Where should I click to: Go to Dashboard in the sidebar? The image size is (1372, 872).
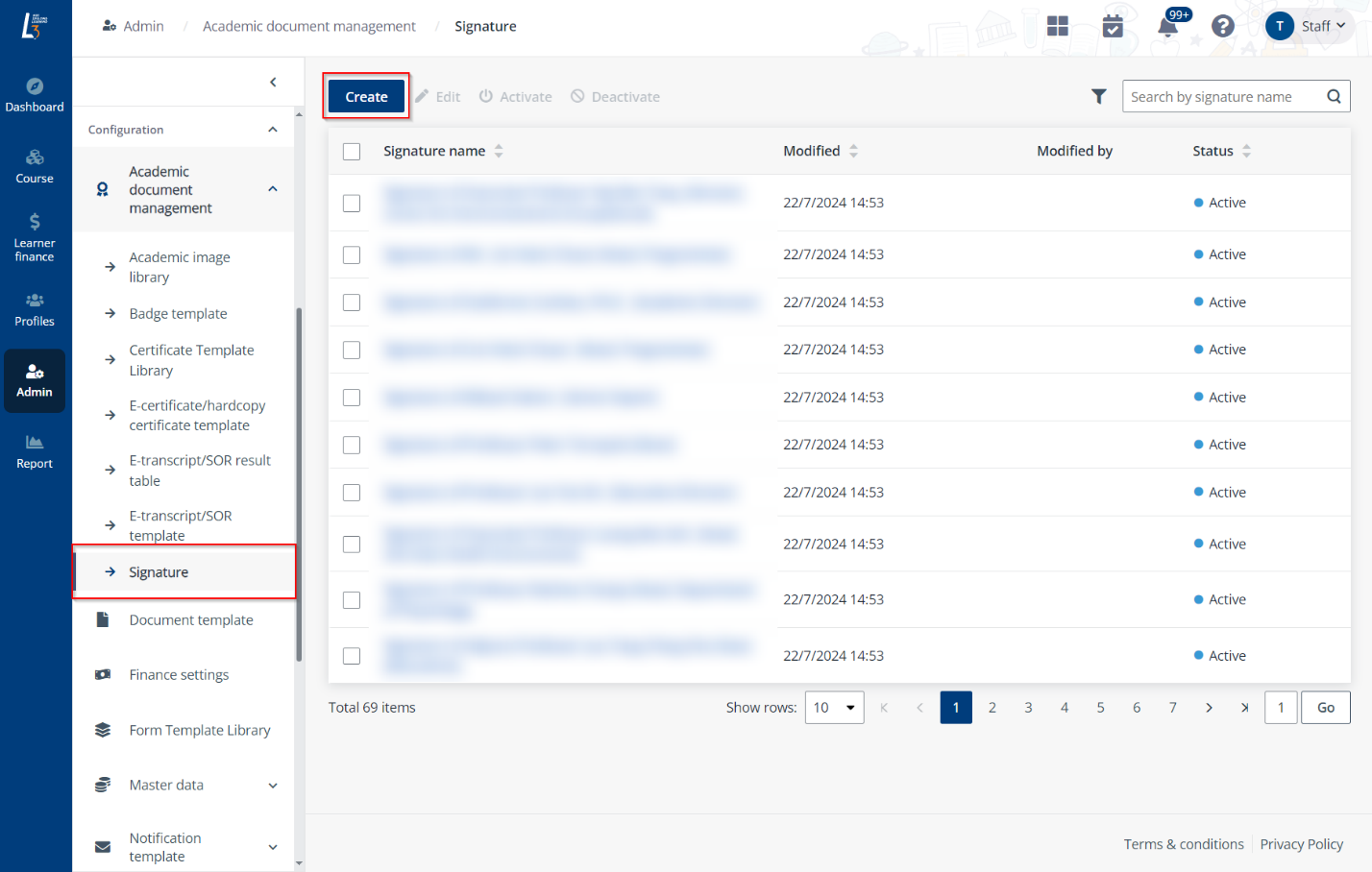[x=35, y=95]
